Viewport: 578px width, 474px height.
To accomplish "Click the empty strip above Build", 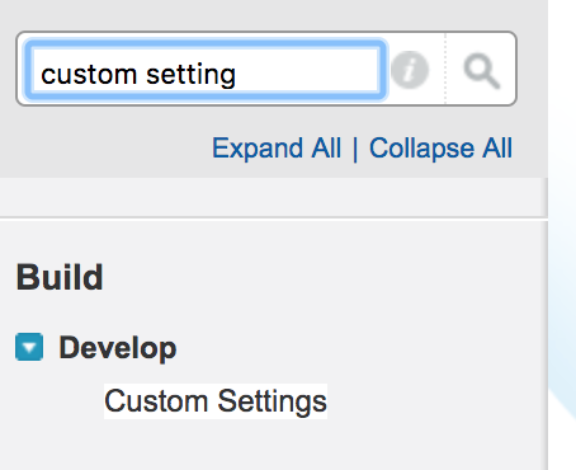I will pyautogui.click(x=273, y=197).
